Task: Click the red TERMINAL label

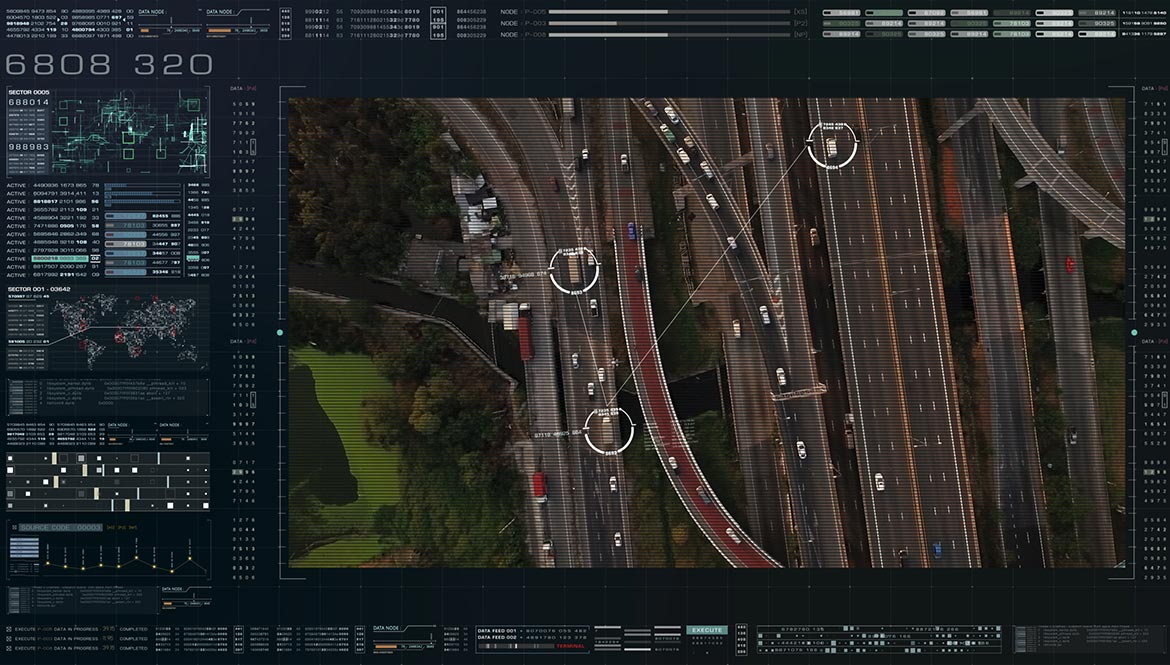Action: point(569,647)
